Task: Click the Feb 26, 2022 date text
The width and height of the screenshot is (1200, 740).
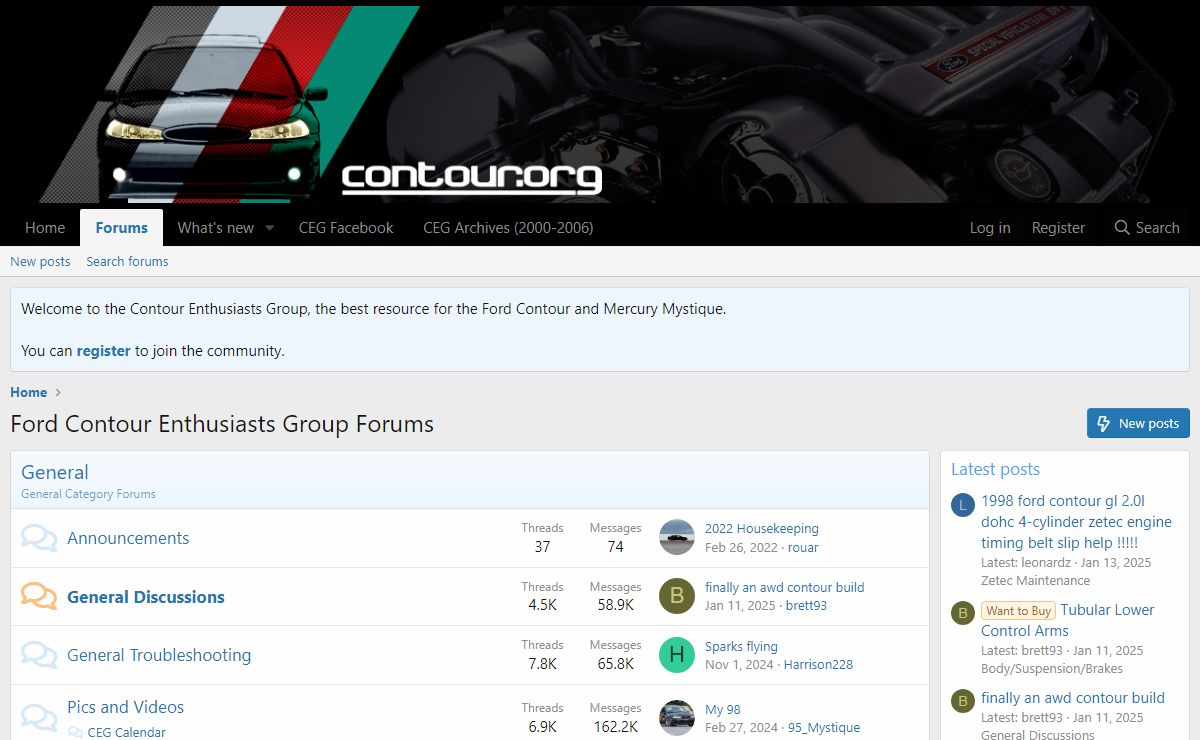Action: pos(741,547)
